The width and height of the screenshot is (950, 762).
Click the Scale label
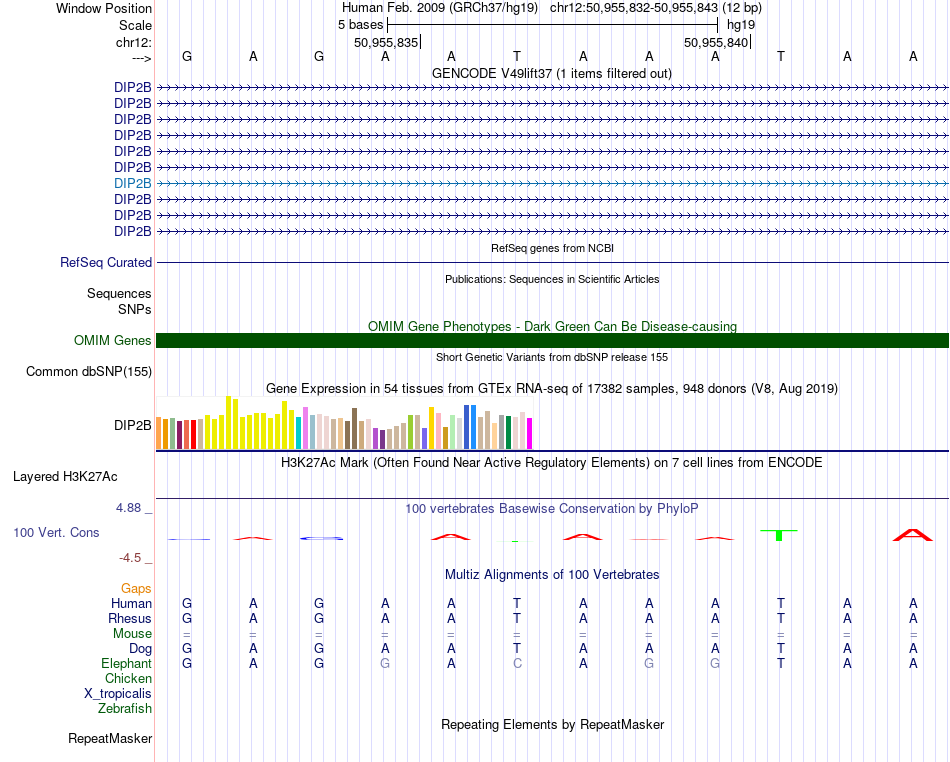click(135, 25)
